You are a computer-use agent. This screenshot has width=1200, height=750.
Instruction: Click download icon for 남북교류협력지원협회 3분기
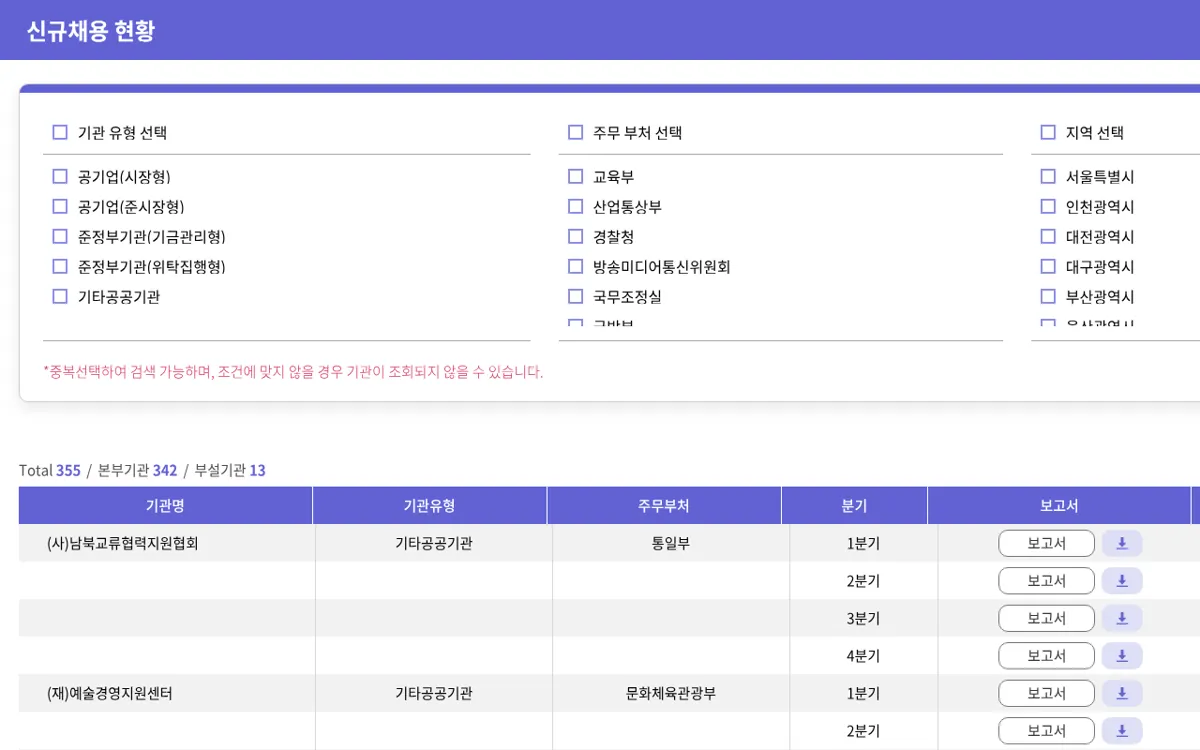1122,618
